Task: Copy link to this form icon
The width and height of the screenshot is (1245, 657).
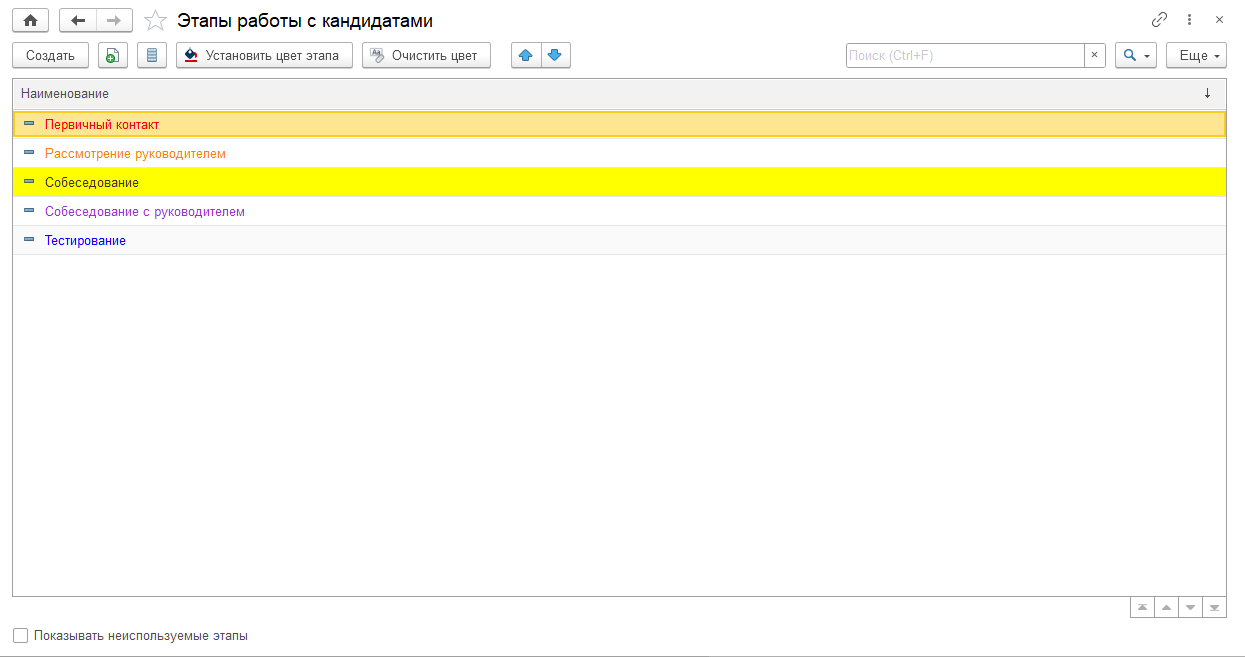Action: [x=1160, y=20]
